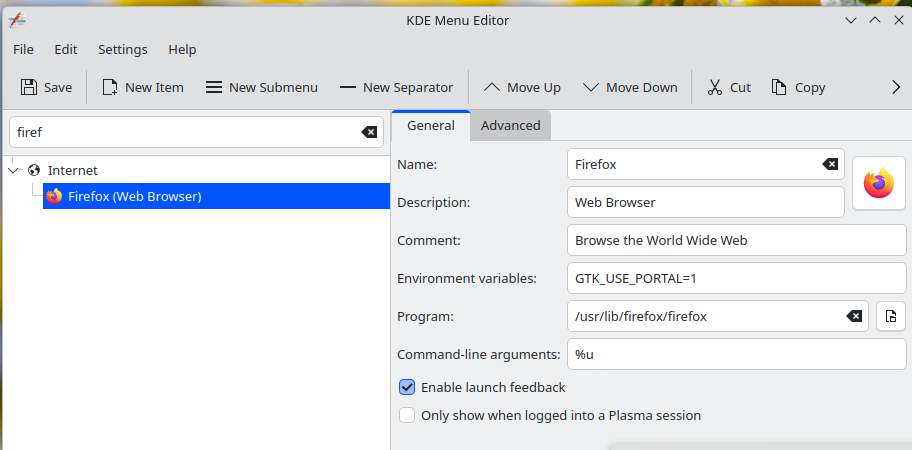The height and width of the screenshot is (450, 912).
Task: Close the KDE Menu Editor window
Action: tap(899, 20)
